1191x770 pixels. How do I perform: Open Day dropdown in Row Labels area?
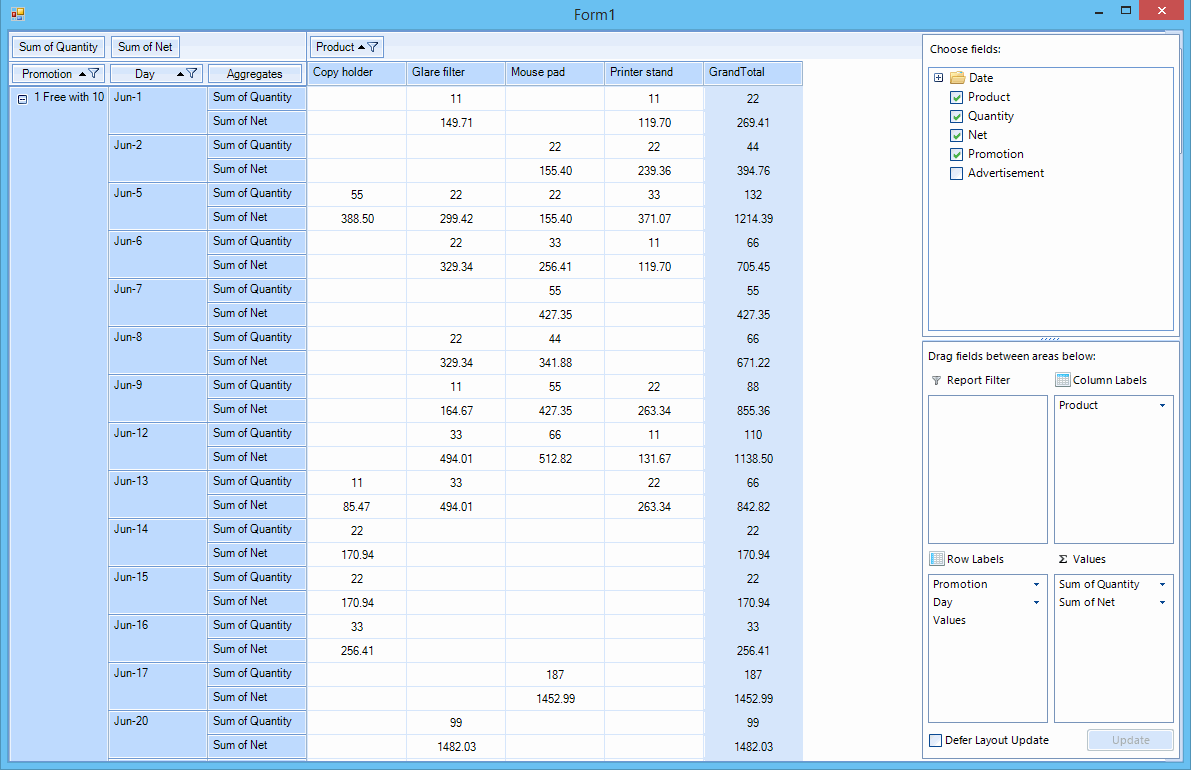(x=1036, y=602)
